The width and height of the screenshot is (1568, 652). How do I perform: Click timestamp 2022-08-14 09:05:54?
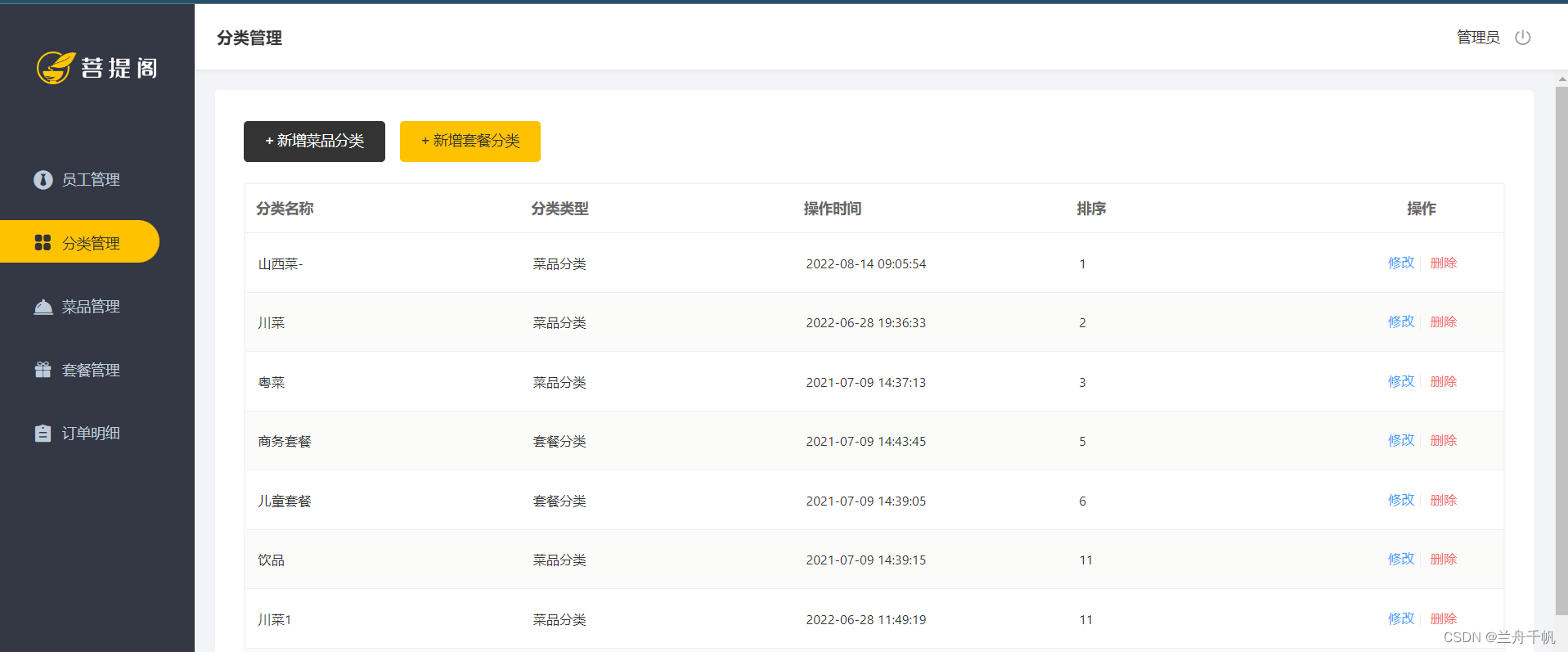click(x=866, y=263)
